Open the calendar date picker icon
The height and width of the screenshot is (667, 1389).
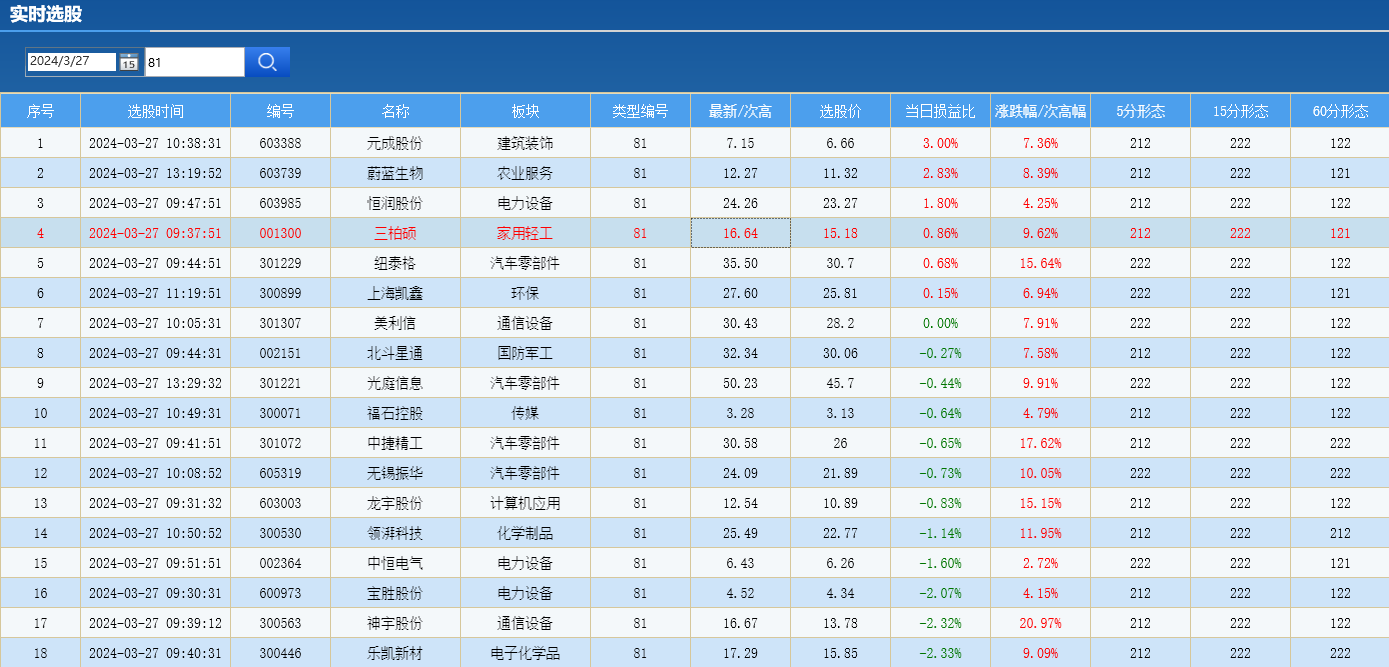pyautogui.click(x=129, y=62)
